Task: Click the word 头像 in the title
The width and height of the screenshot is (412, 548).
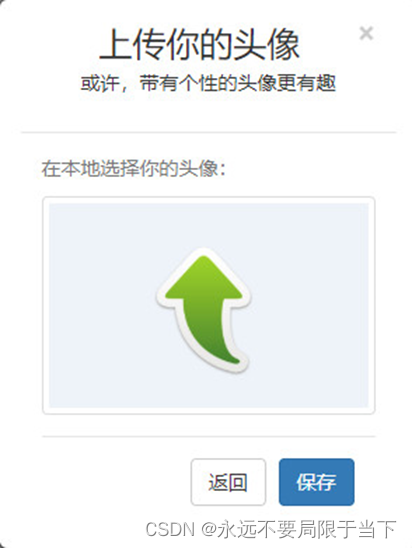Action: point(266,45)
